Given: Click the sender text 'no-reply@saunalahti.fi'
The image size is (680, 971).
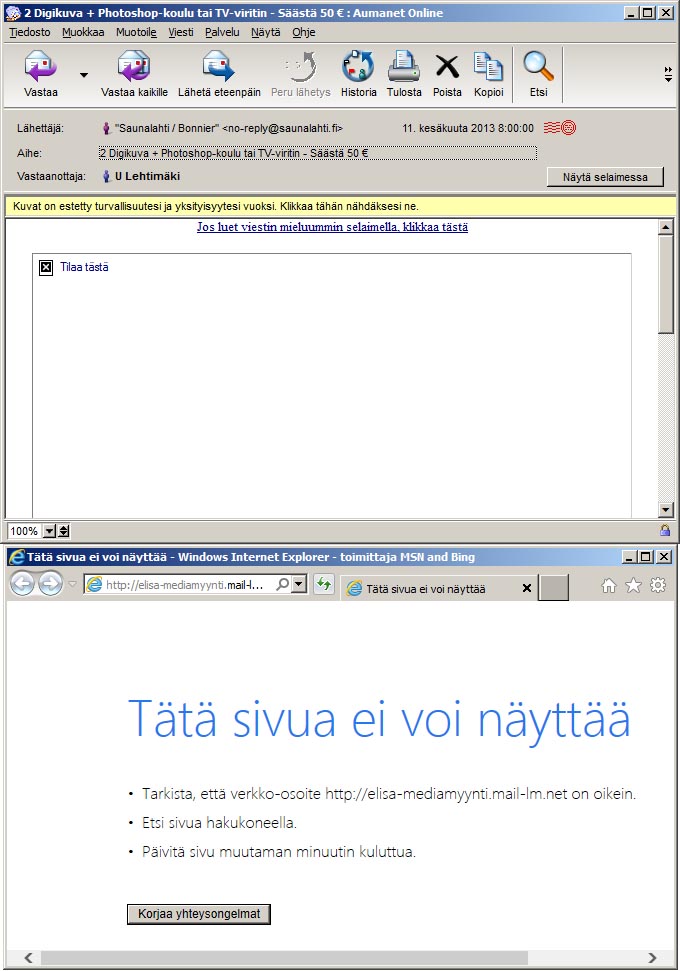Looking at the screenshot, I should [282, 128].
